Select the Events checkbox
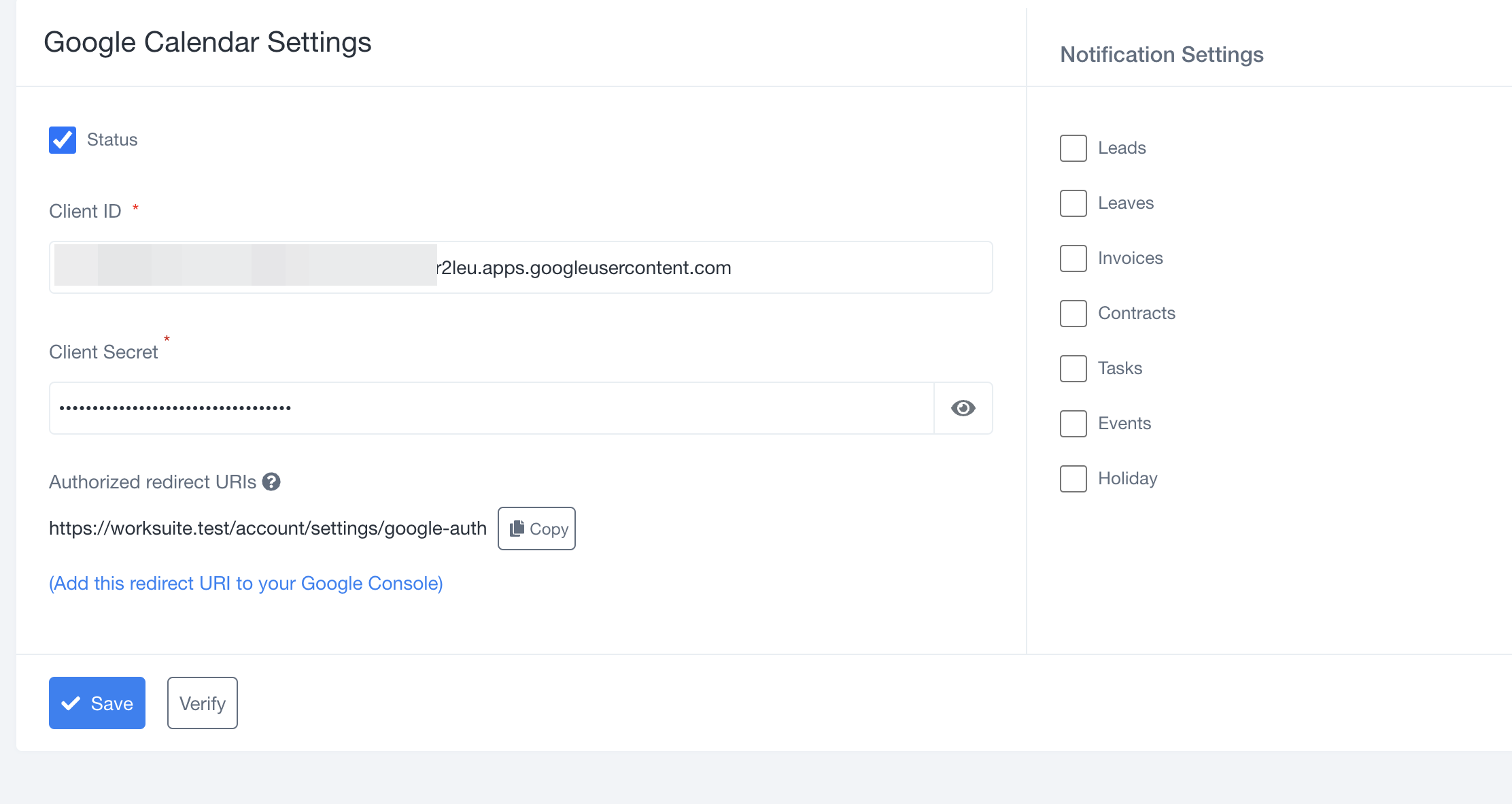The width and height of the screenshot is (1512, 804). (1073, 424)
